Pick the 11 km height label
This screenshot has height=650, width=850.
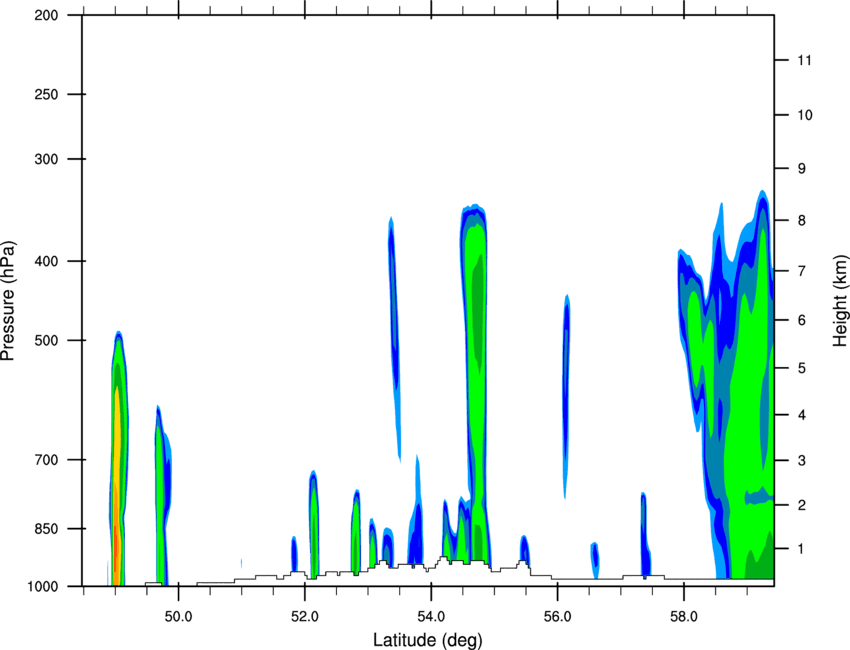804,60
